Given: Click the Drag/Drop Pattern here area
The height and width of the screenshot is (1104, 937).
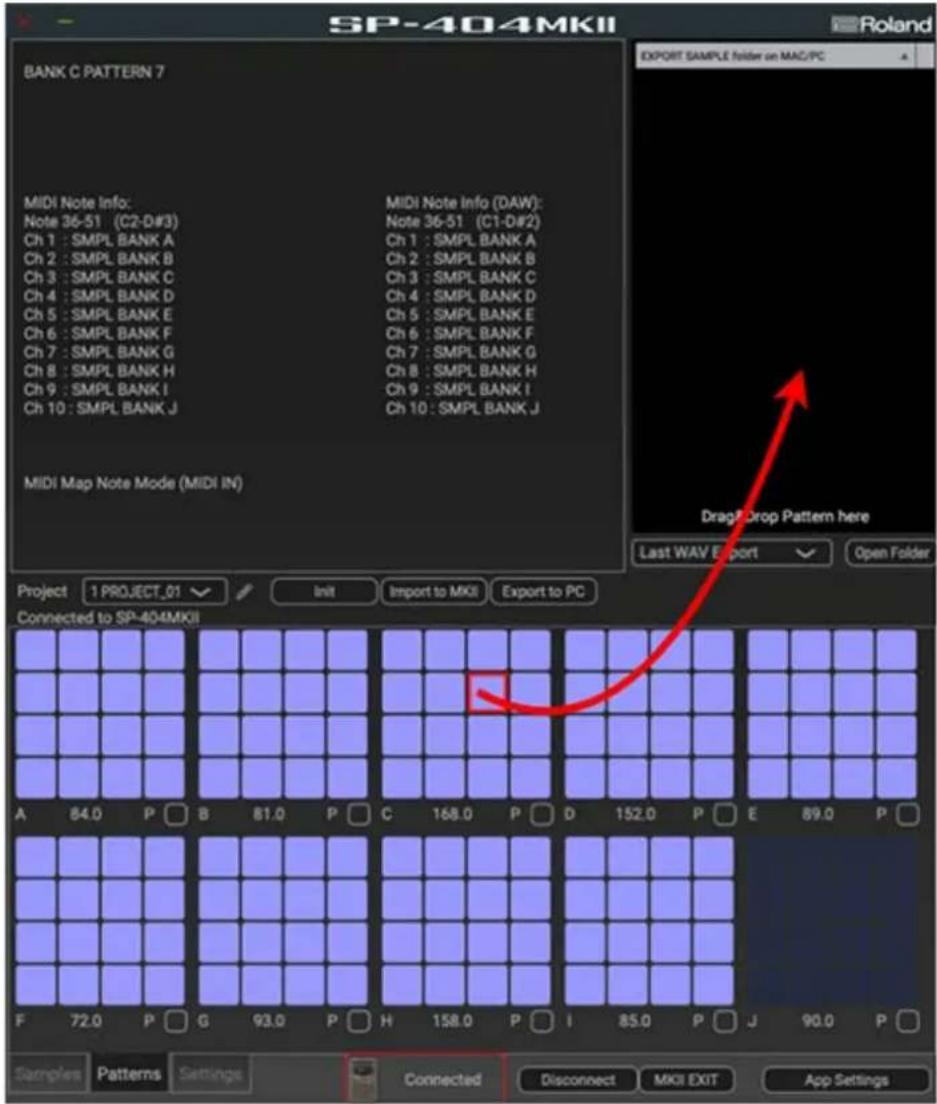Looking at the screenshot, I should pyautogui.click(x=784, y=517).
